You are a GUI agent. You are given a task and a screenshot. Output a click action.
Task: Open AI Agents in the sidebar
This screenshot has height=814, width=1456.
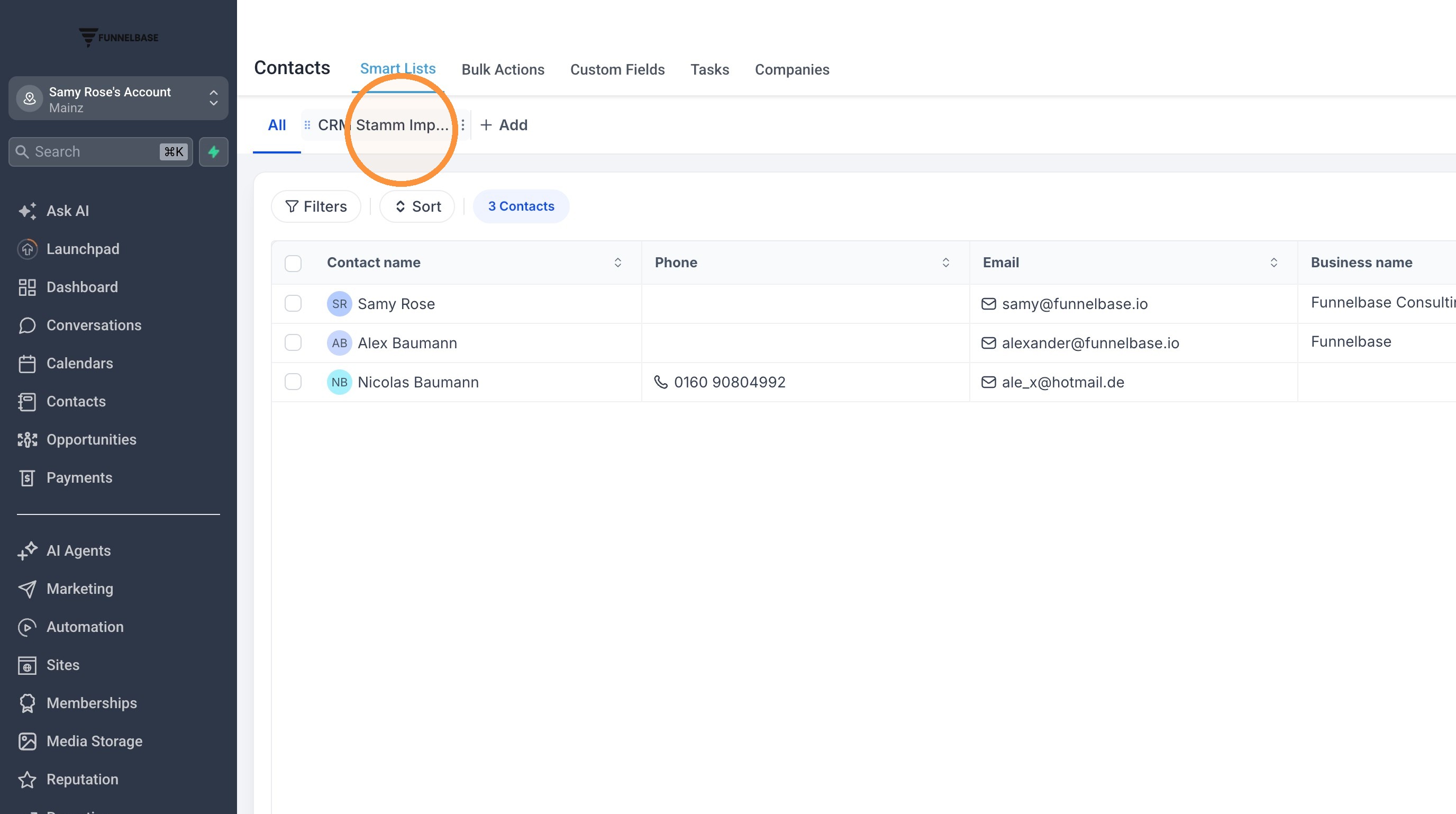(65, 550)
